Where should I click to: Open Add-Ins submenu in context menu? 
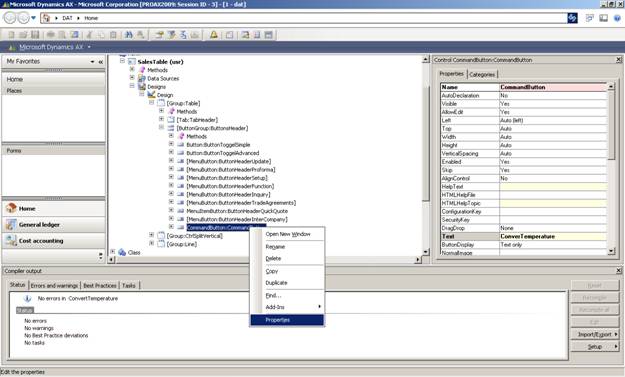pos(287,307)
